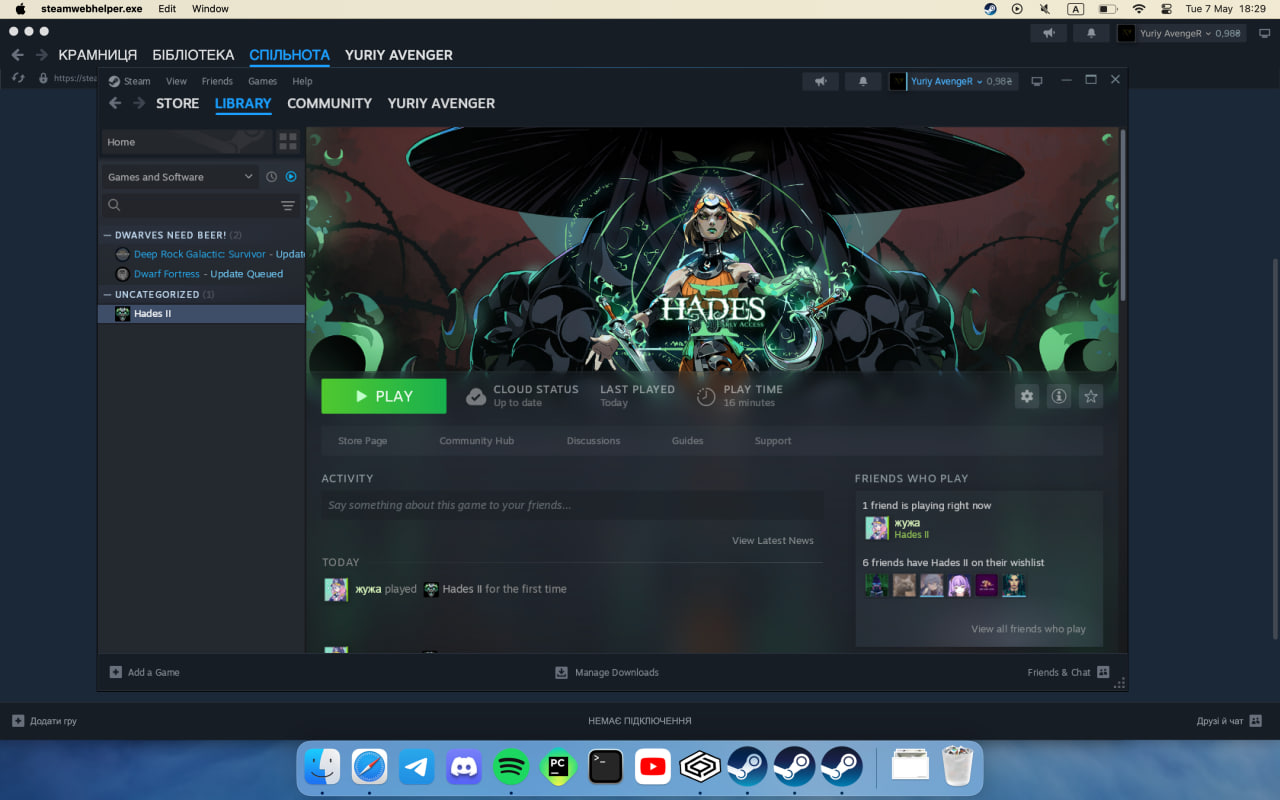1280x800 pixels.
Task: Open the Wi-Fi status menu
Action: (1137, 9)
